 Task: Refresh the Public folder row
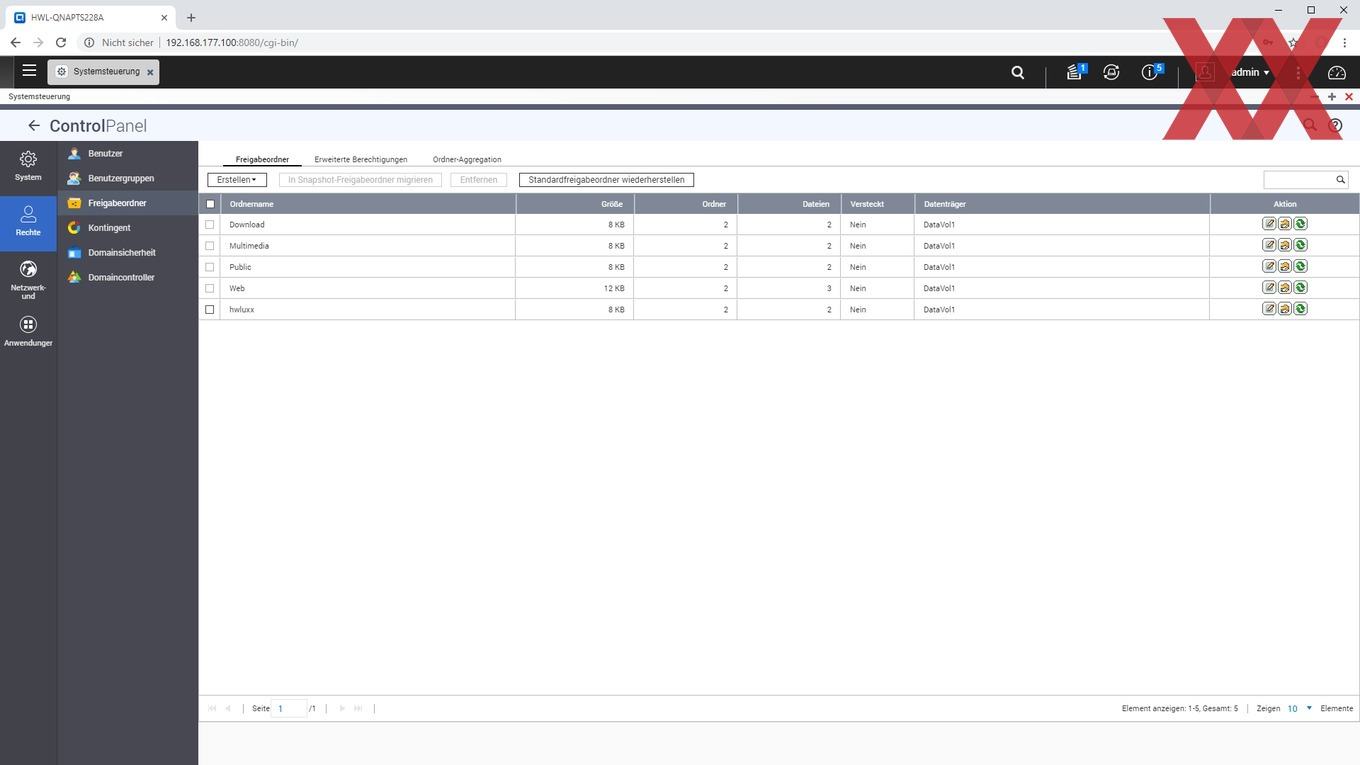click(x=1300, y=266)
